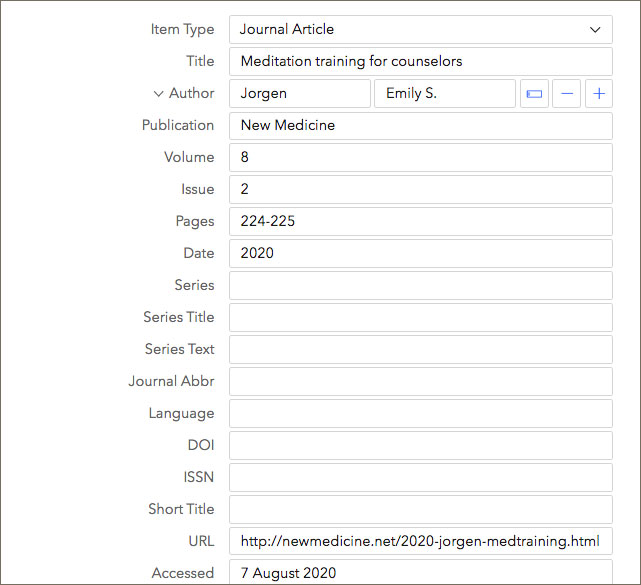Select the Publication field New Medicine

(420, 125)
